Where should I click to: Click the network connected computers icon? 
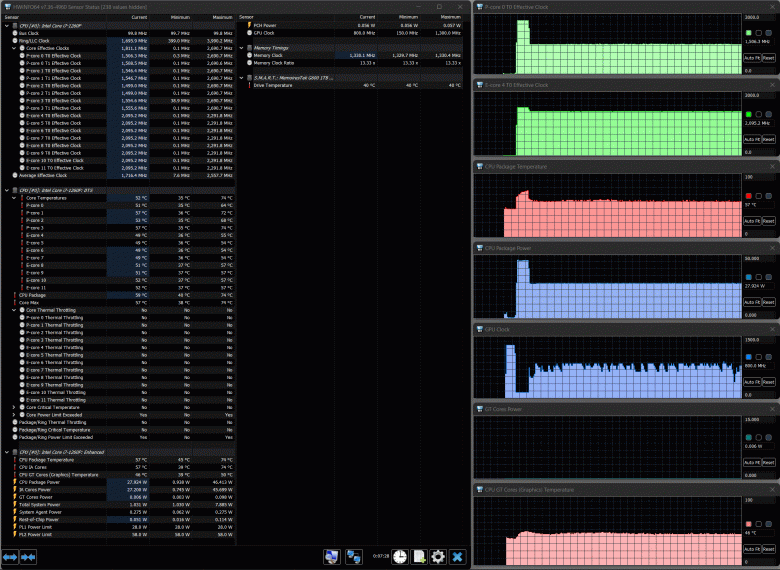(354, 557)
